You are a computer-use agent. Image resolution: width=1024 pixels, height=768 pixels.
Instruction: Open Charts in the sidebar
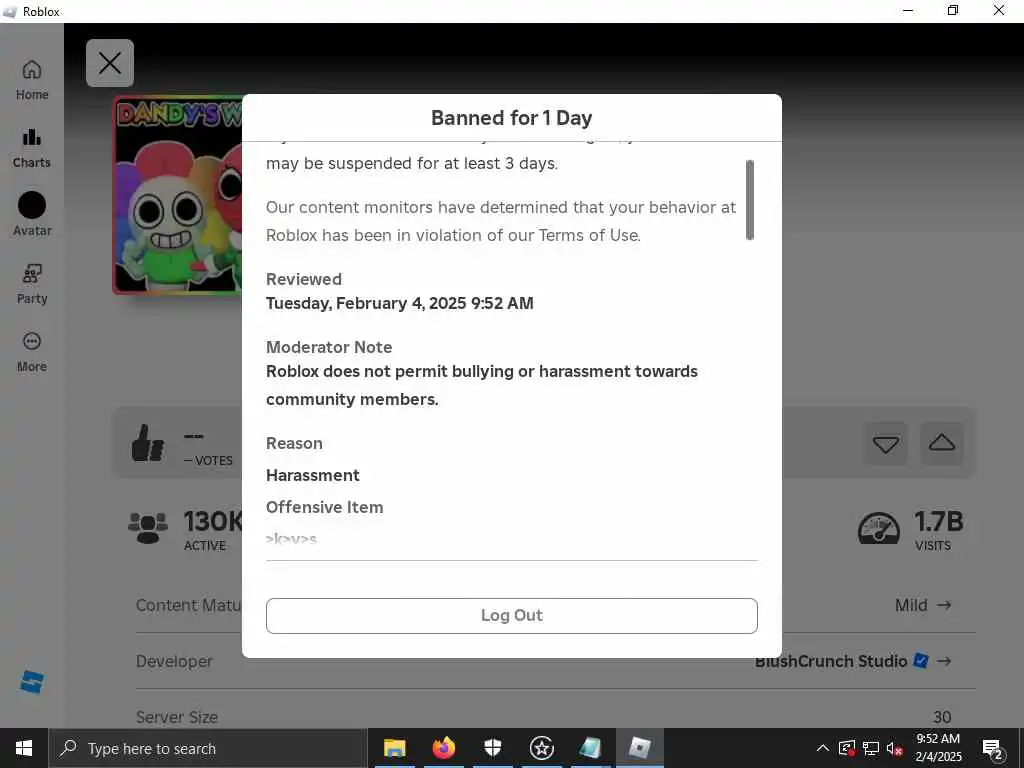32,148
